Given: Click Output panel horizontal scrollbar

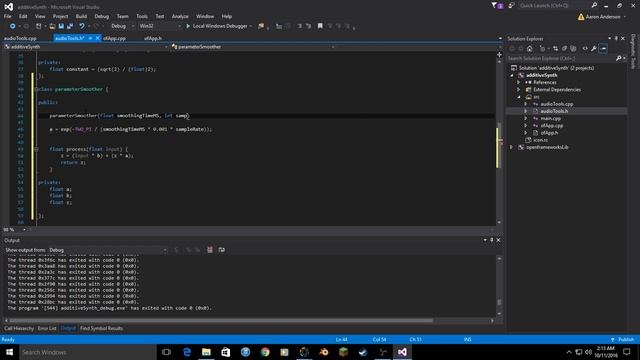Looking at the screenshot, I should point(221,321).
